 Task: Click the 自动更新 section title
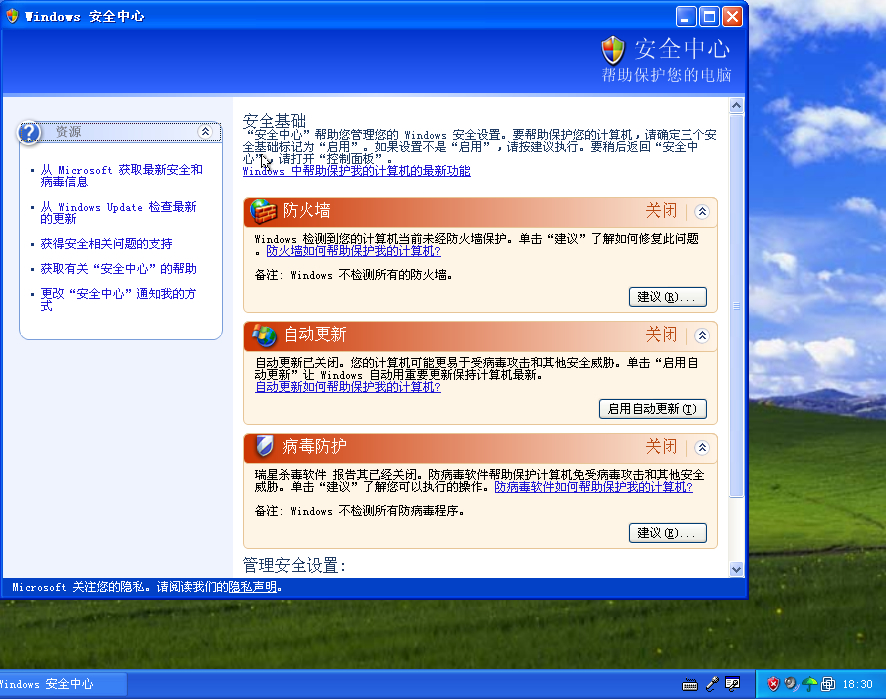tap(315, 335)
